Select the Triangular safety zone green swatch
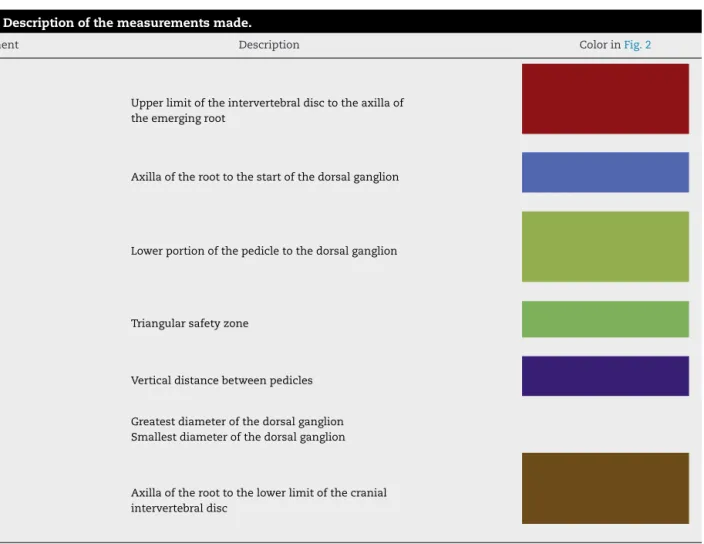The width and height of the screenshot is (704, 544). (605, 319)
